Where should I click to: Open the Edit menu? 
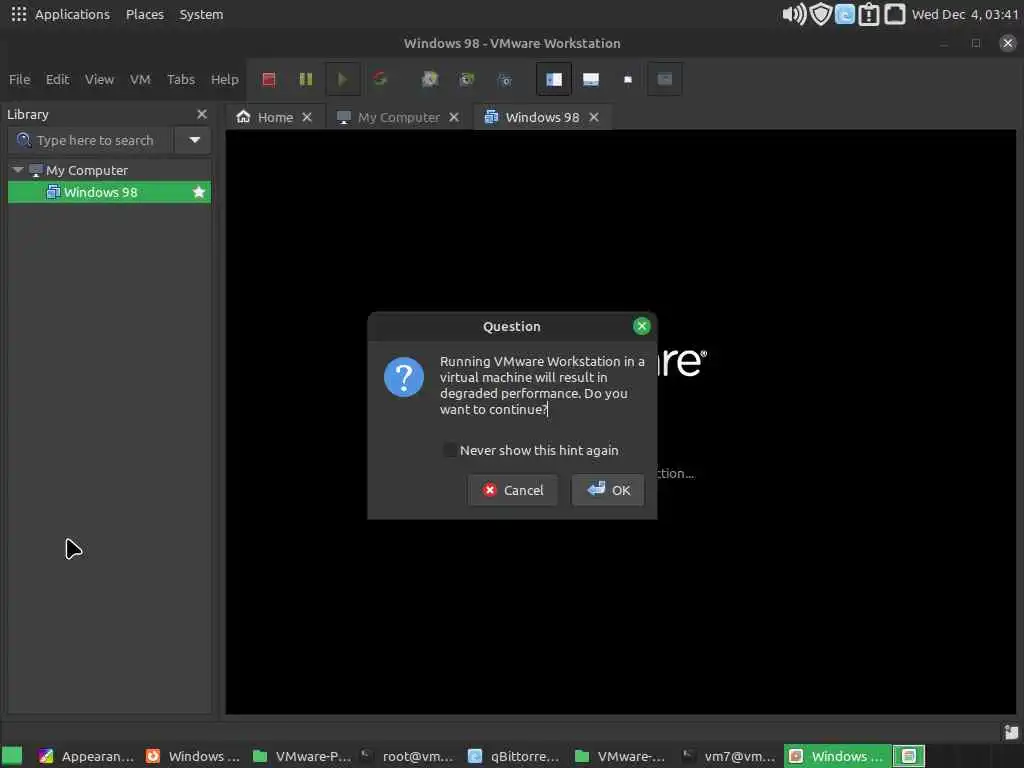[x=57, y=79]
